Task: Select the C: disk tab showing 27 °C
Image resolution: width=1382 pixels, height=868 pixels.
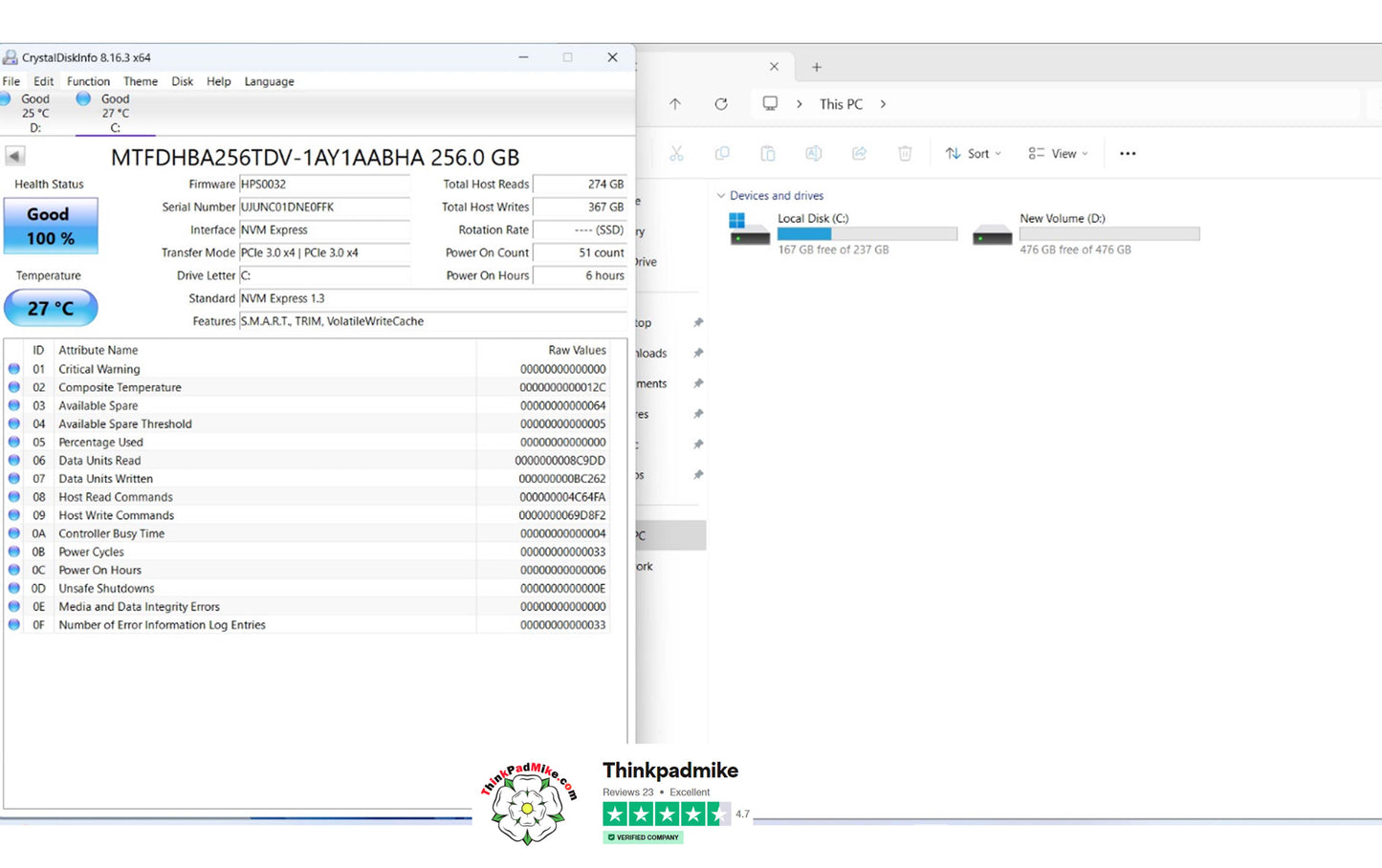Action: [115, 113]
